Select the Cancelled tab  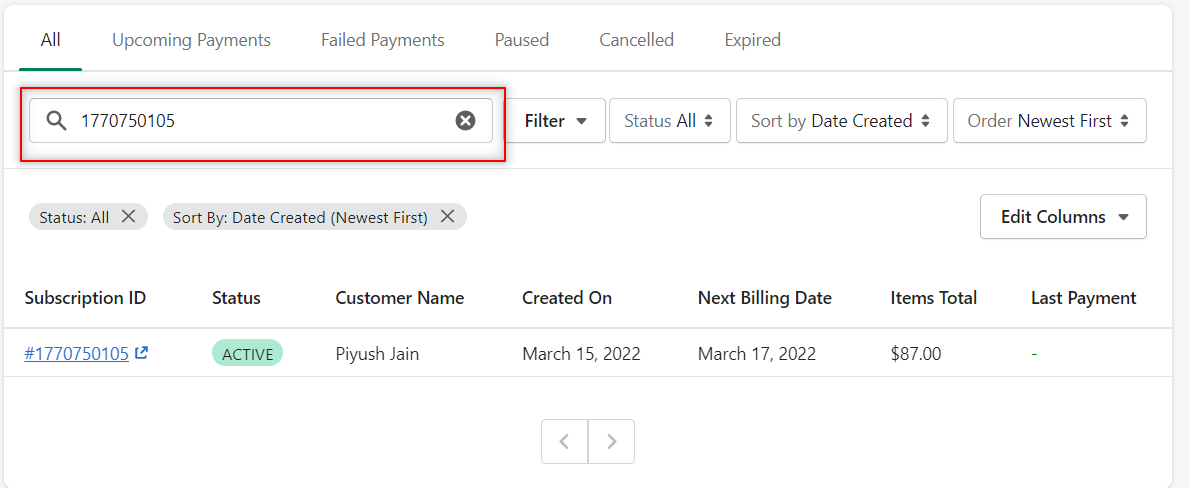636,40
